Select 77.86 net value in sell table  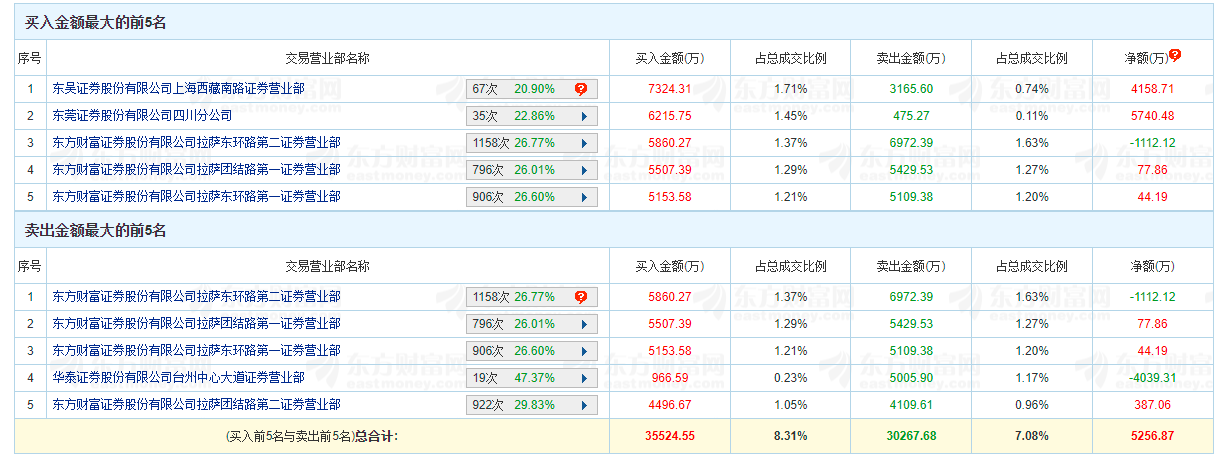(x=1152, y=324)
